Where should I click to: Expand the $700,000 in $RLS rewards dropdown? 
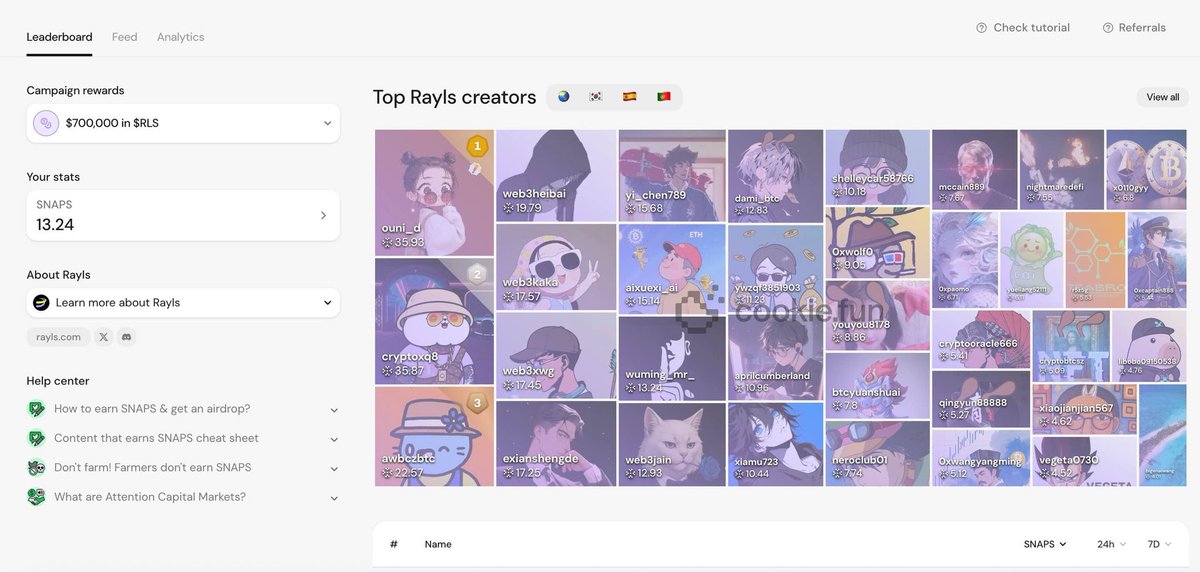point(327,123)
